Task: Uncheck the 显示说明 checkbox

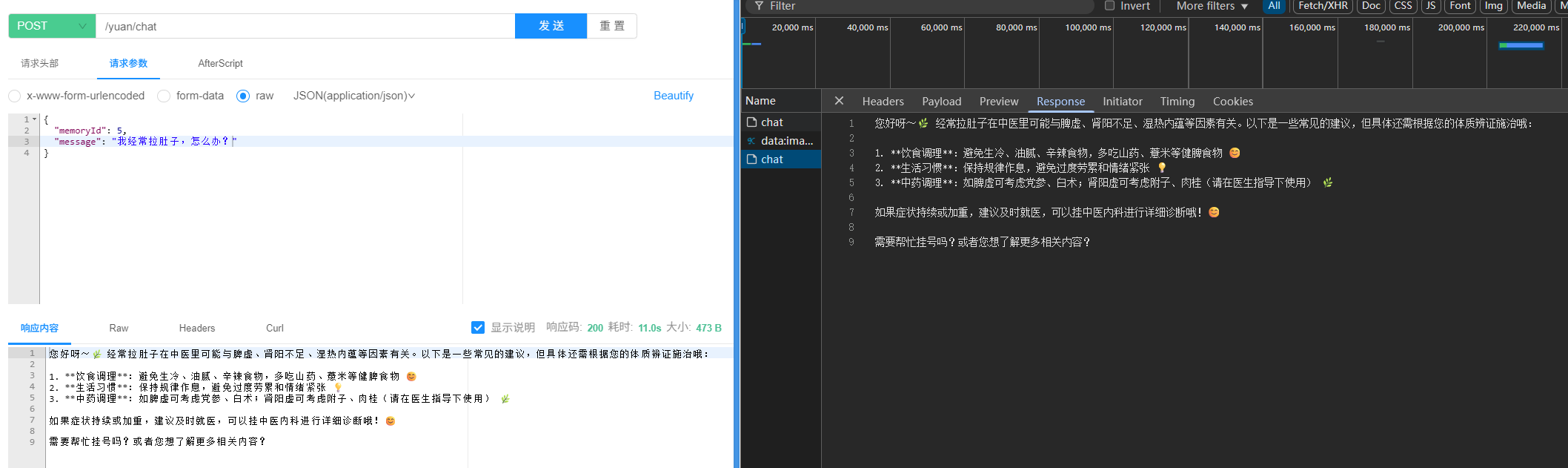Action: click(478, 328)
